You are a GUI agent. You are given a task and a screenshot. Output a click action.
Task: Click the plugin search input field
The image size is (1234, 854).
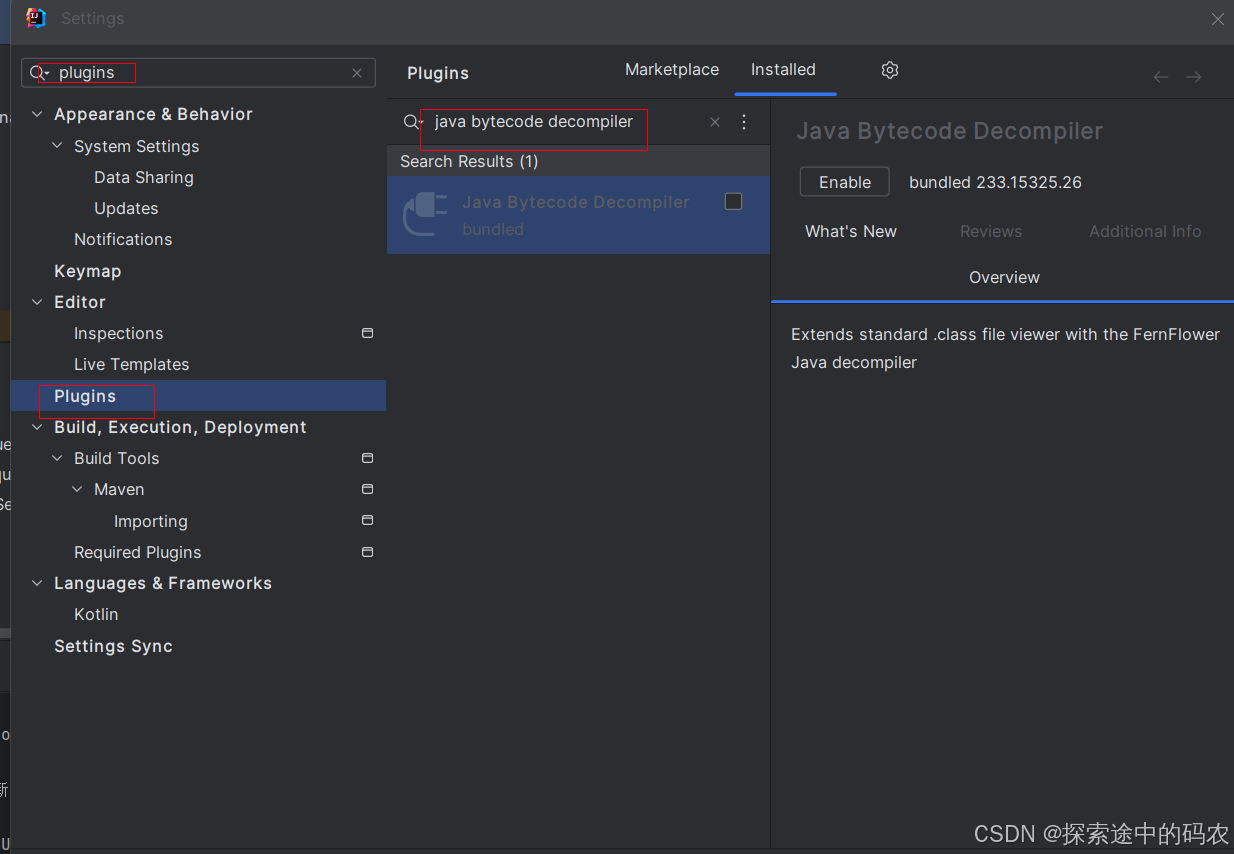(x=560, y=122)
